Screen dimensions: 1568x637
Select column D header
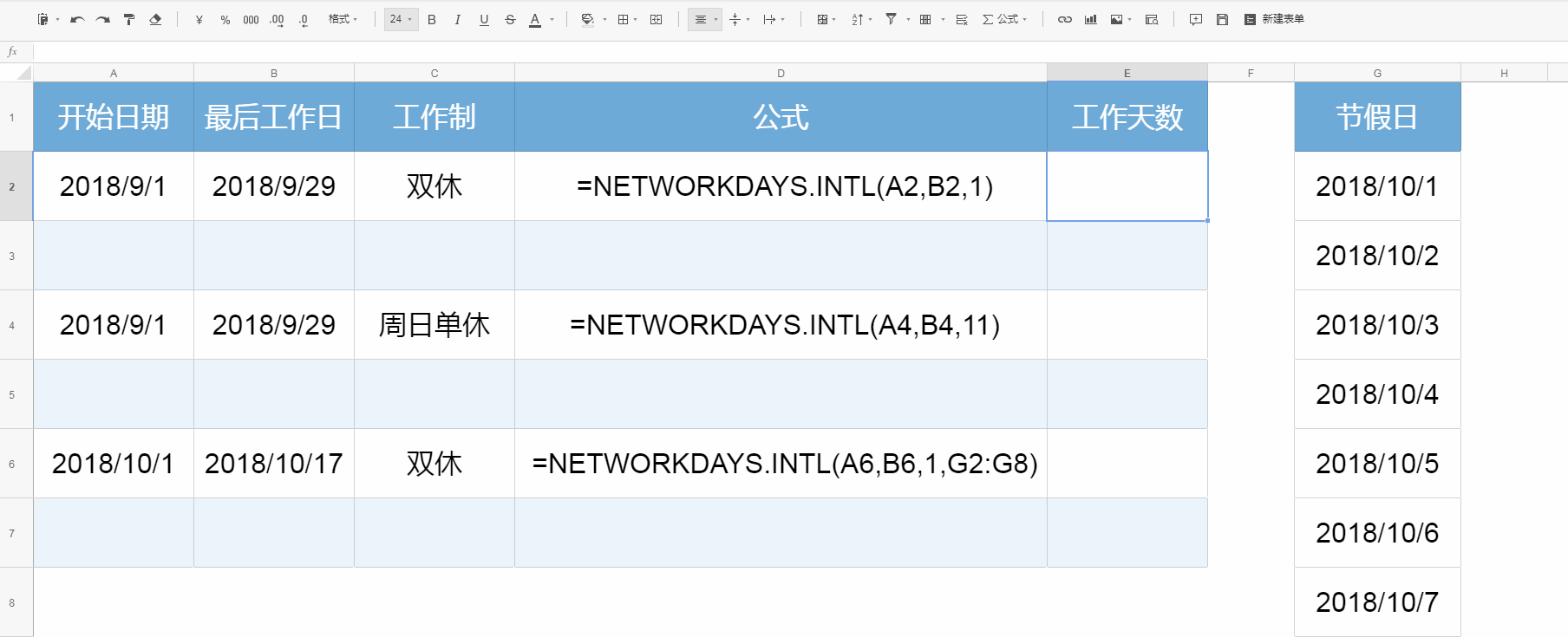781,74
